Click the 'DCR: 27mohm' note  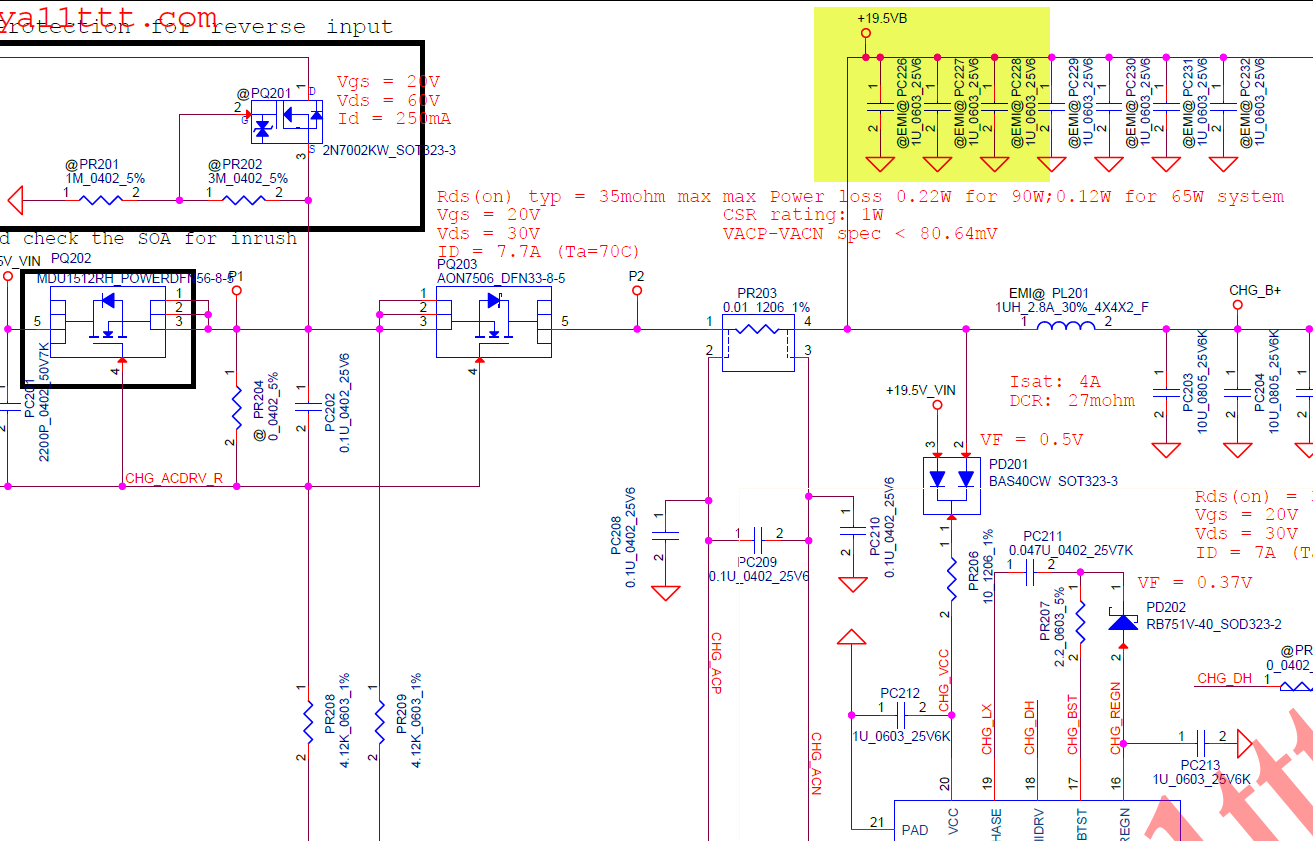pyautogui.click(x=1072, y=401)
